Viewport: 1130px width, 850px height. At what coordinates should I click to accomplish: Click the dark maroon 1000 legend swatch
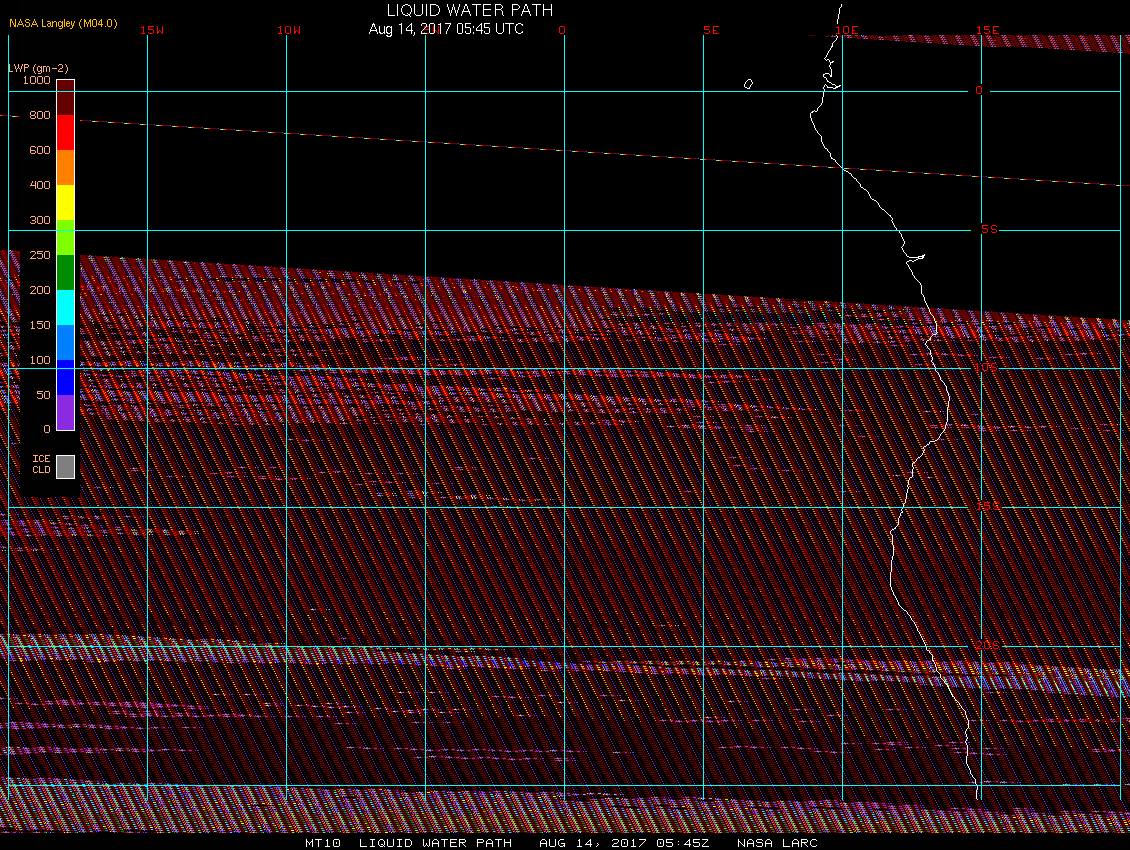pos(66,97)
